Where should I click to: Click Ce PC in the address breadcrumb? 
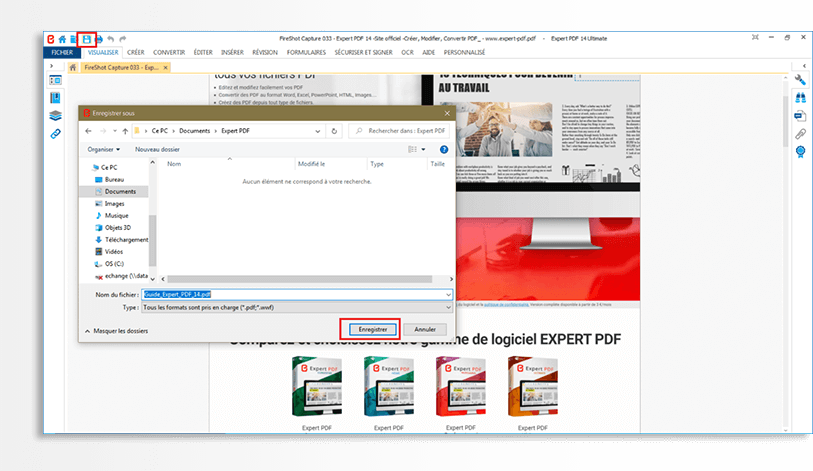tap(160, 131)
